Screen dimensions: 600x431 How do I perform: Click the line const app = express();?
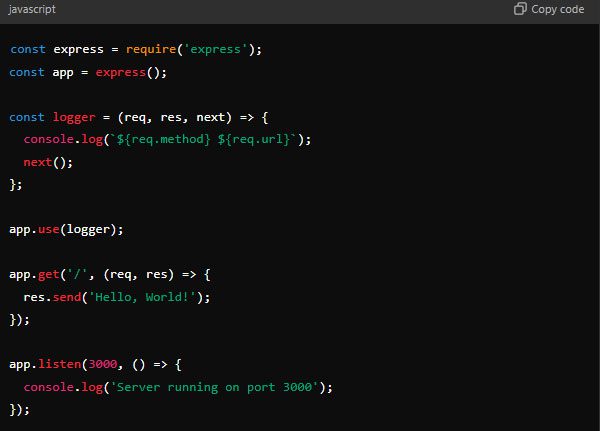click(88, 72)
